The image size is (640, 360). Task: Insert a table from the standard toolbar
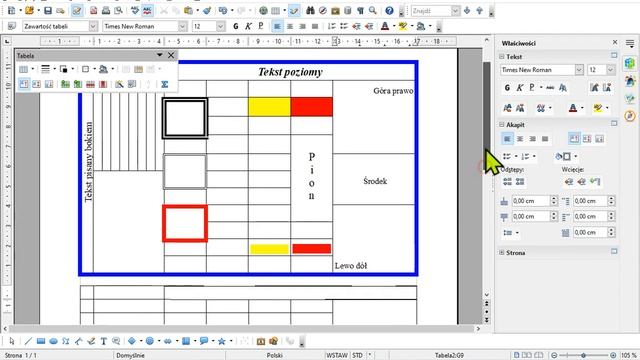(276, 11)
